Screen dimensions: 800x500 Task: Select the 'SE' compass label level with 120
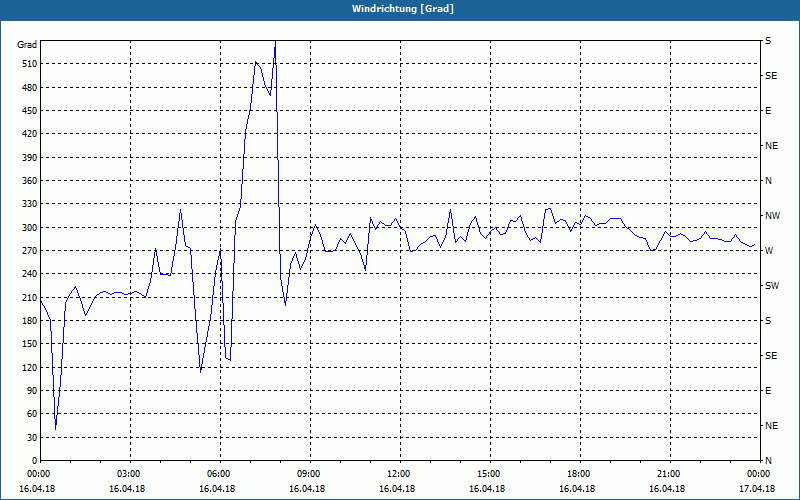tap(771, 356)
